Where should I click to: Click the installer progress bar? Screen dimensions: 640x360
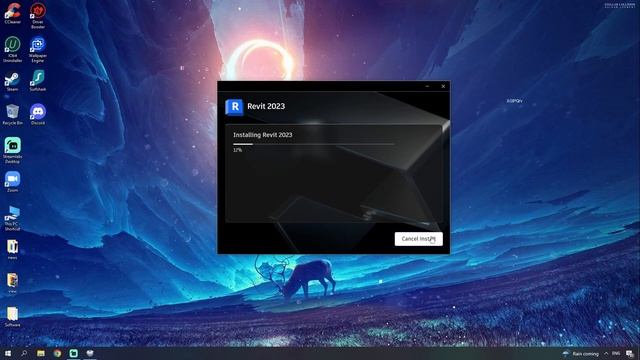click(313, 144)
